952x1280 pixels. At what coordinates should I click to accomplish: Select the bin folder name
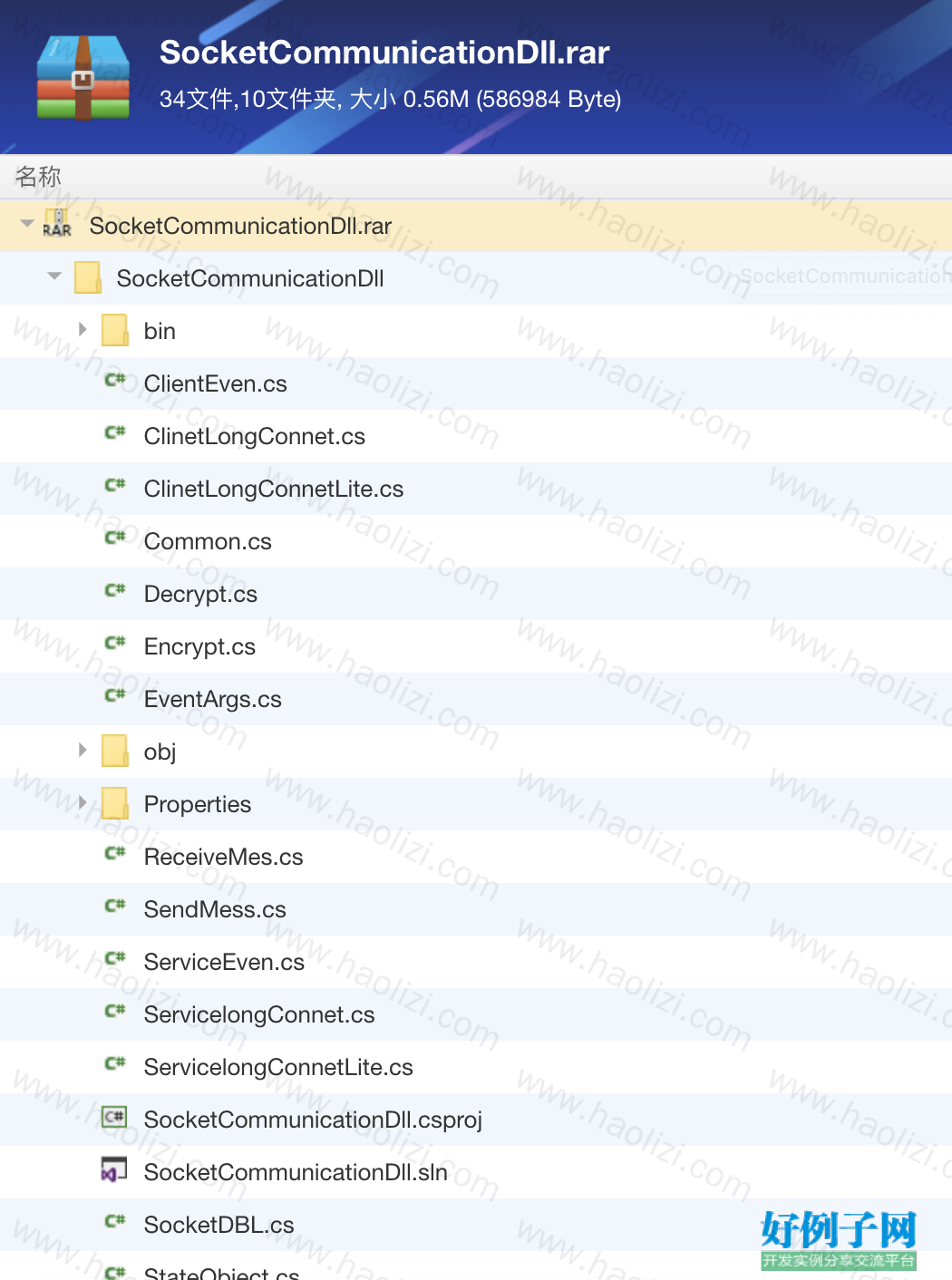pos(160,331)
